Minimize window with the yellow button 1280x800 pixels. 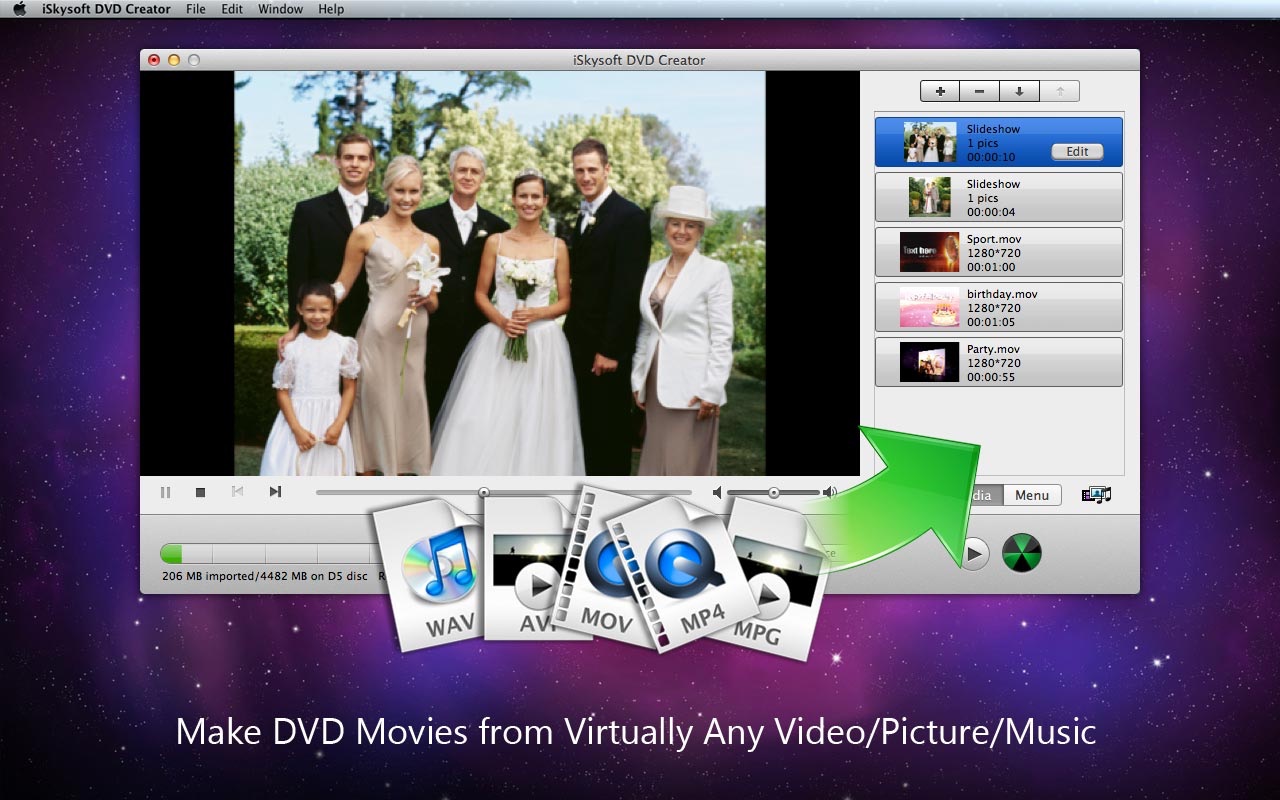pos(174,60)
